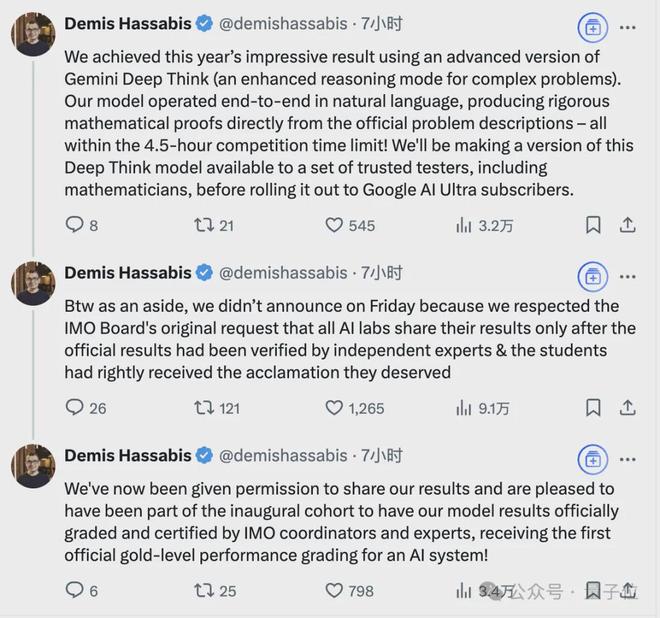
Task: Open add-to-list icon on second tweet
Action: (x=593, y=276)
